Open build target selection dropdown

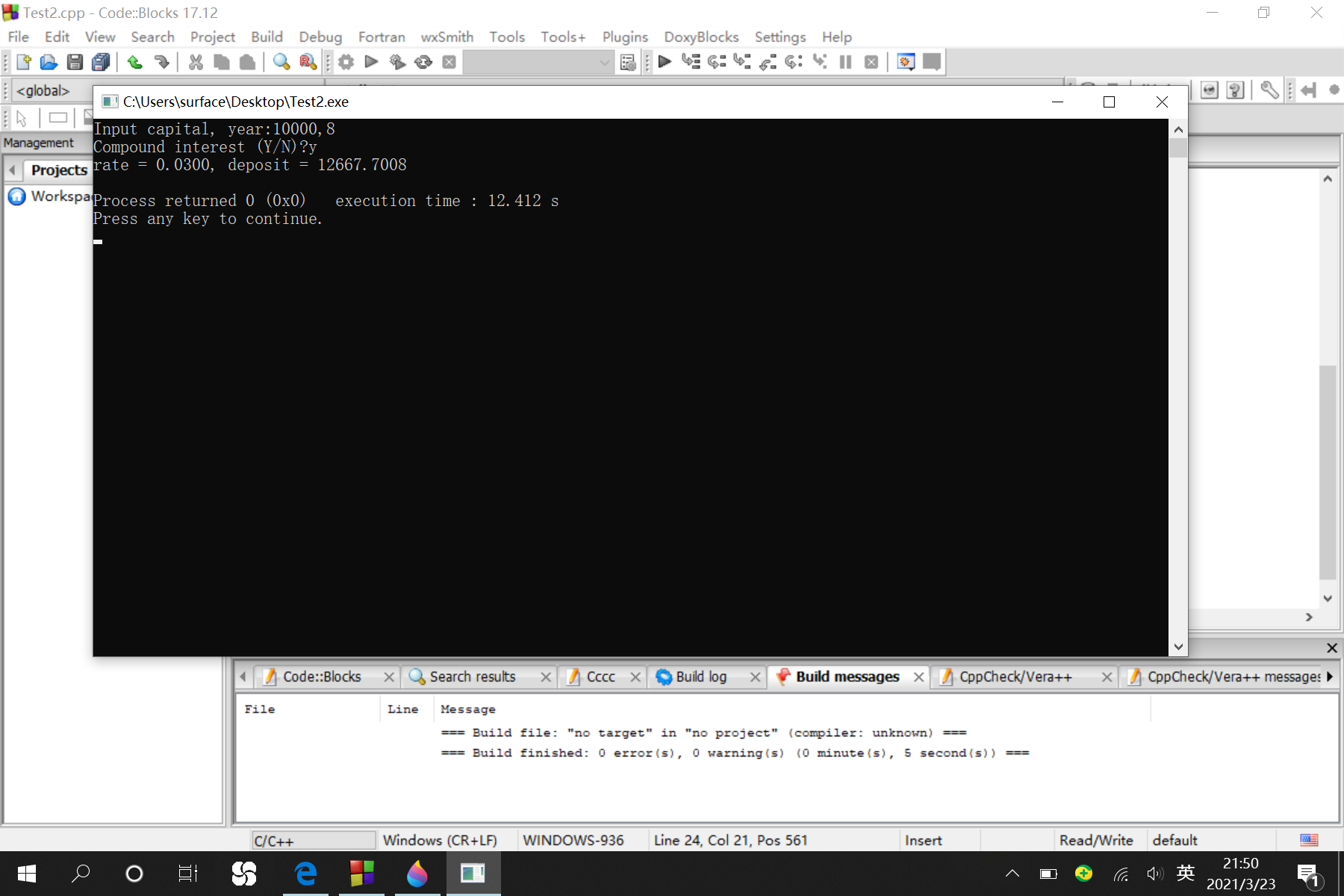click(538, 62)
